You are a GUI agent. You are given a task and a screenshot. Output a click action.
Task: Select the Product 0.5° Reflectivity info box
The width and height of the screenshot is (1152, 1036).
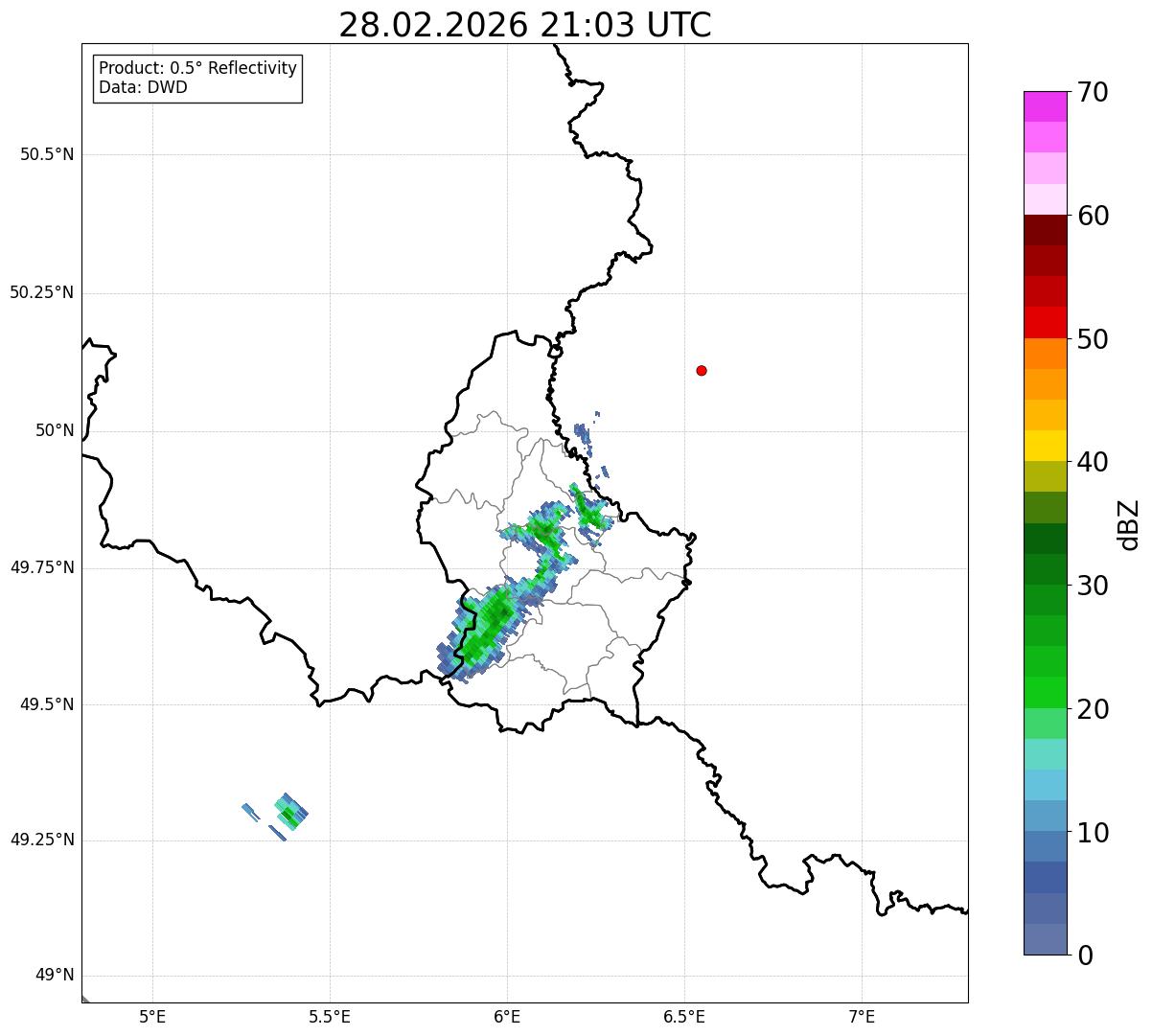click(197, 78)
